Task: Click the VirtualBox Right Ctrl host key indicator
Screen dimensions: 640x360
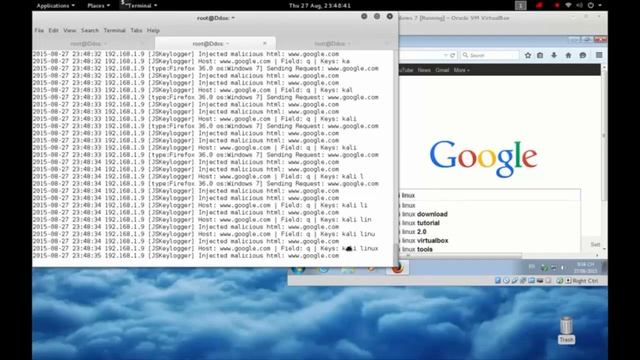Action: pos(581,281)
